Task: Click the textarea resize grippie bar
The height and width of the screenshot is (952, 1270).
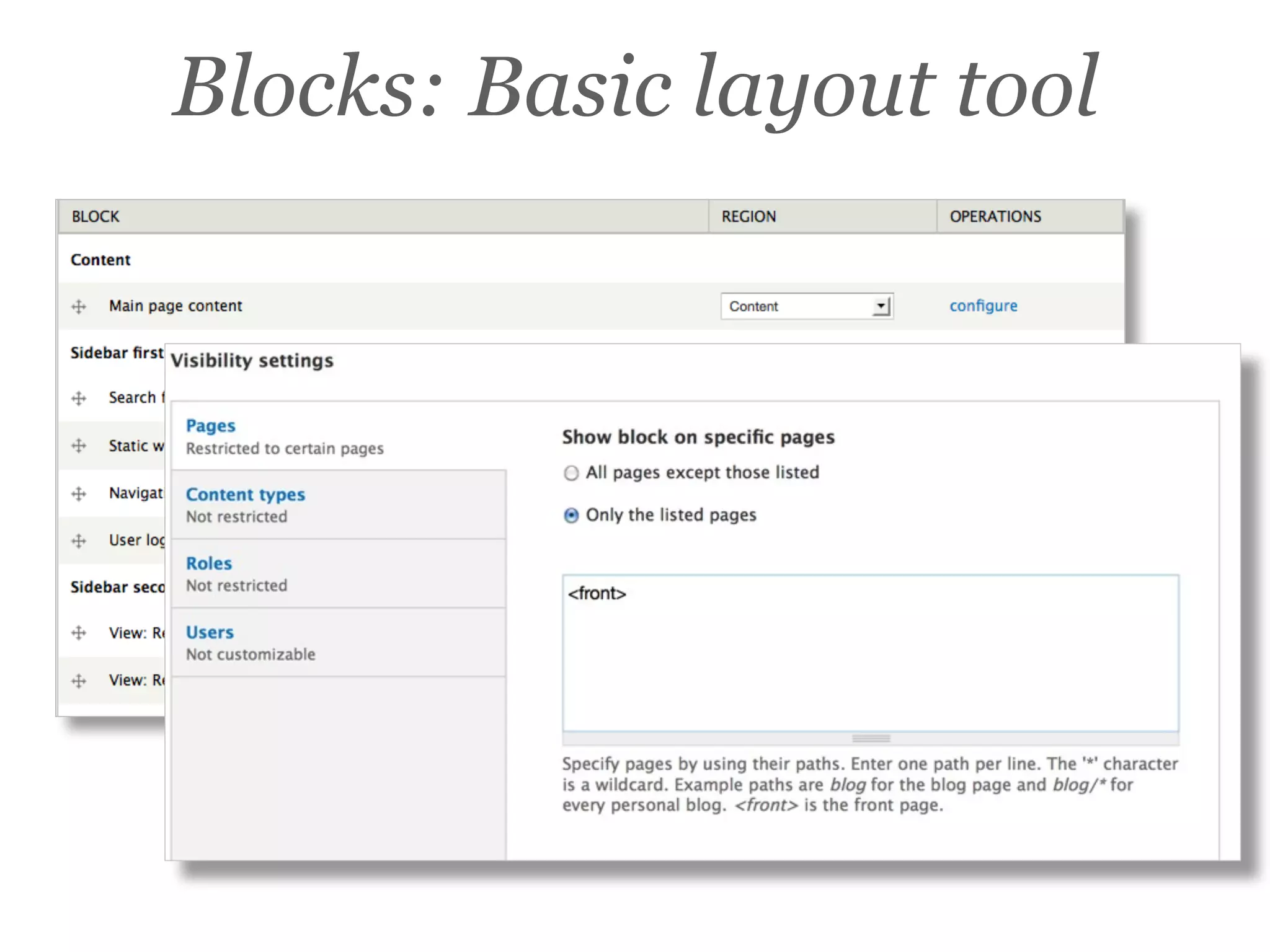Action: pyautogui.click(x=871, y=738)
